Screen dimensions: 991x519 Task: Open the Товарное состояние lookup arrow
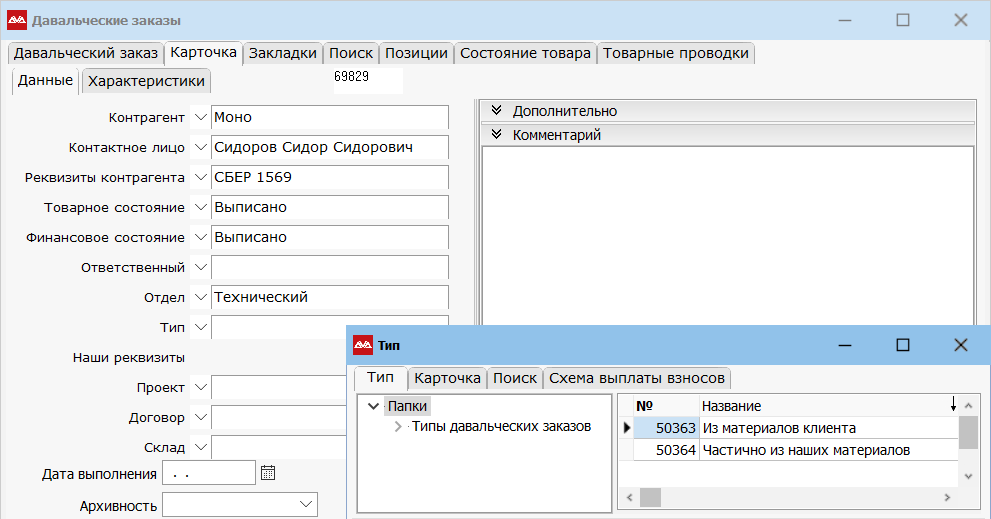[x=200, y=208]
